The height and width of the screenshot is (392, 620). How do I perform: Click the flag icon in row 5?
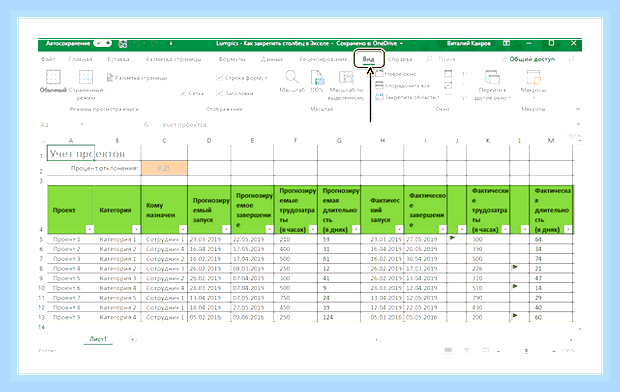pos(452,238)
